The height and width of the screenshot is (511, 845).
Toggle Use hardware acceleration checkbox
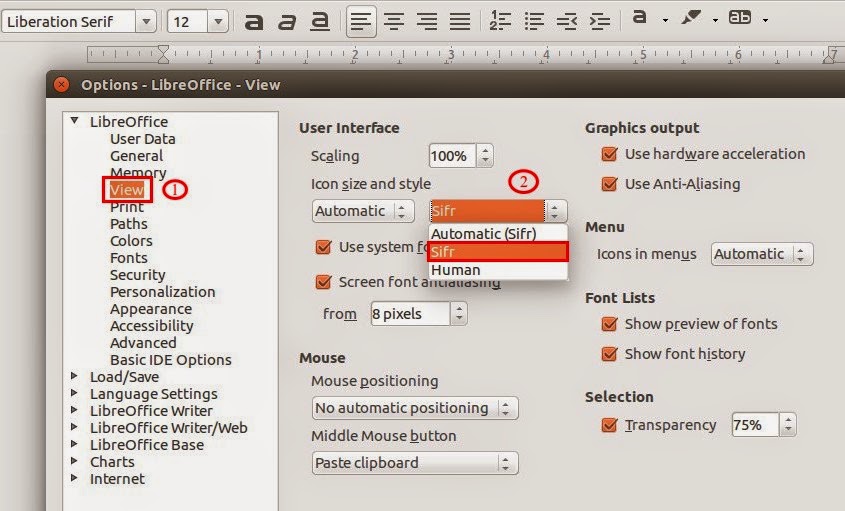coord(609,154)
